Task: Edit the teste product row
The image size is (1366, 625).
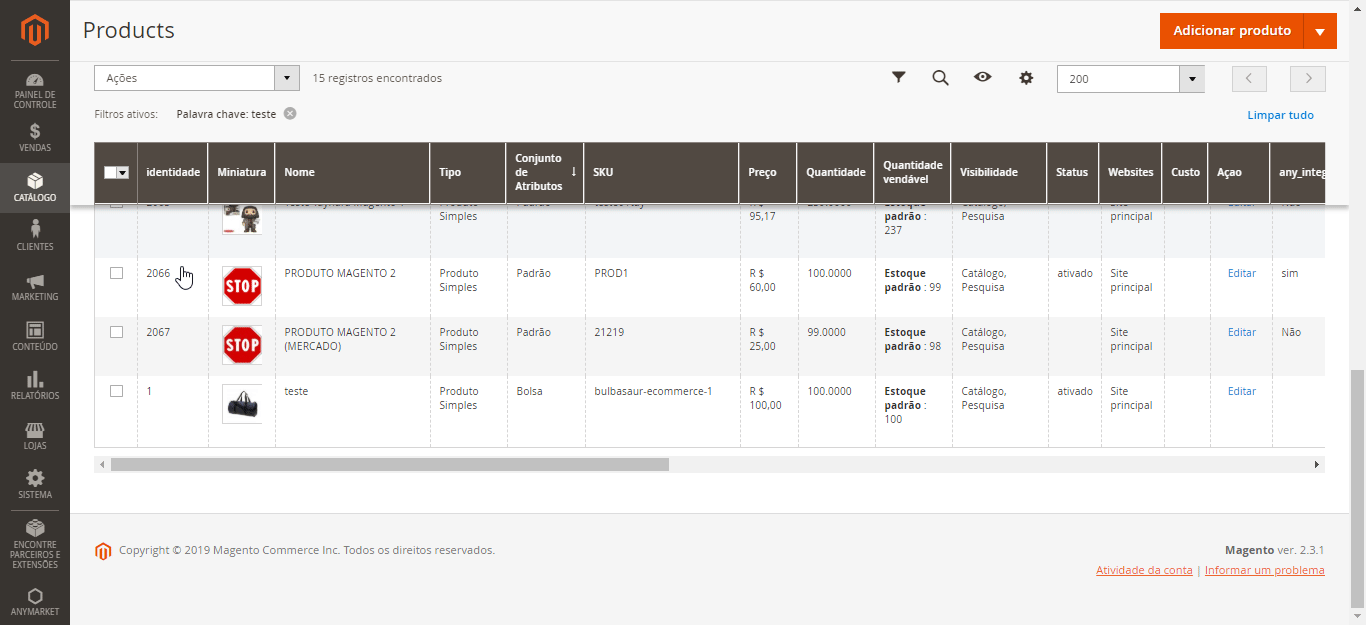Action: coord(1241,391)
